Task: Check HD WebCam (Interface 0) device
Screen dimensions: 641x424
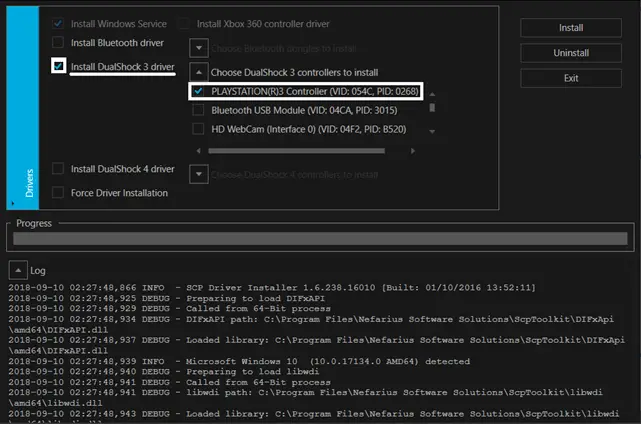Action: [x=198, y=129]
